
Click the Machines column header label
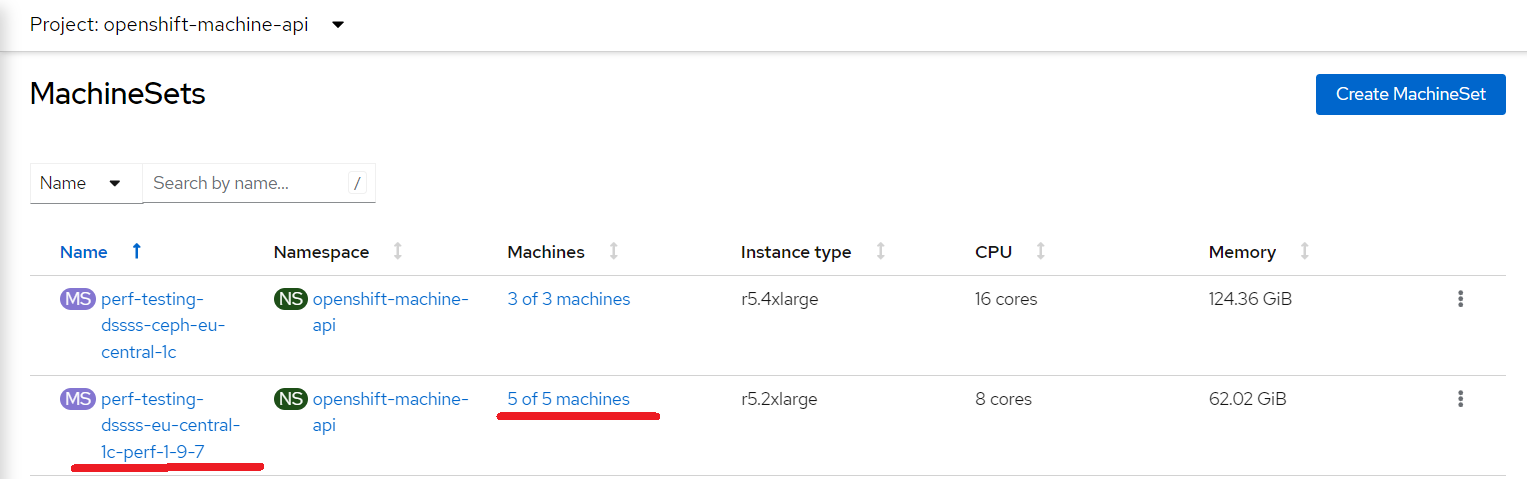(546, 252)
